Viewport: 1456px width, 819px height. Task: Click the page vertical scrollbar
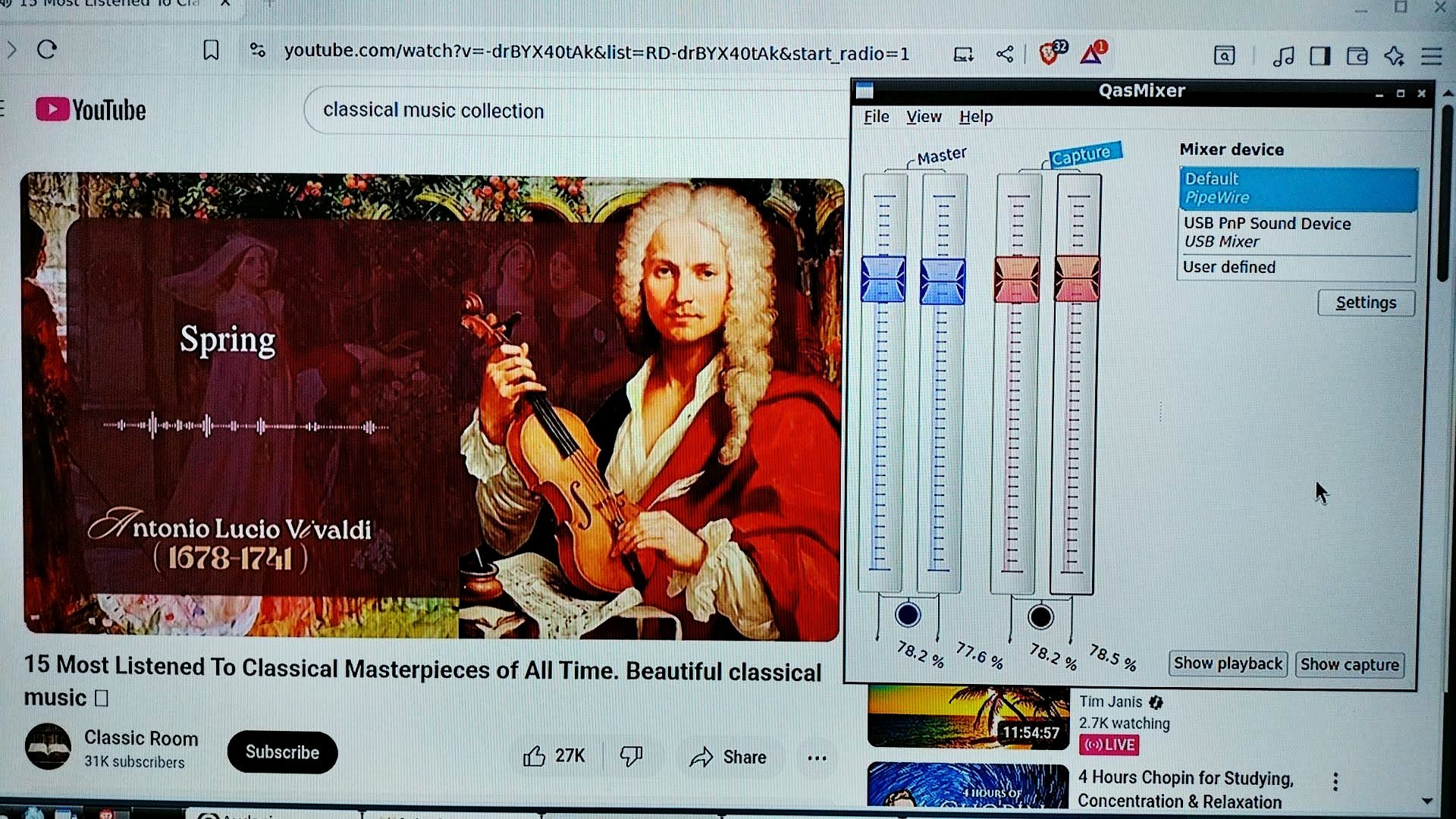[1447, 193]
